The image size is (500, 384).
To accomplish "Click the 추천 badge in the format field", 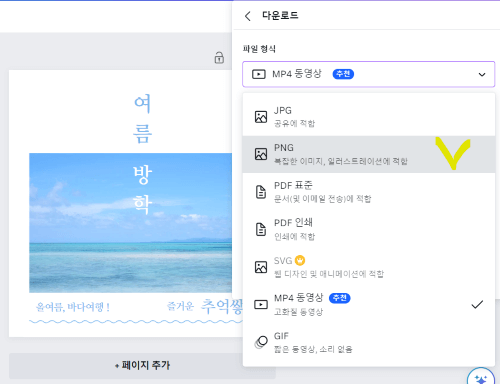I will tap(343, 74).
